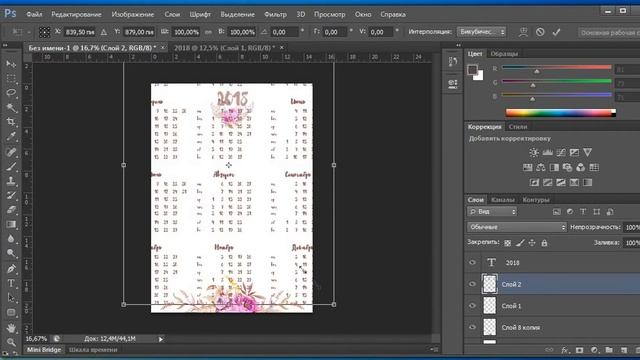Toggle lock all padlock icon

[544, 243]
